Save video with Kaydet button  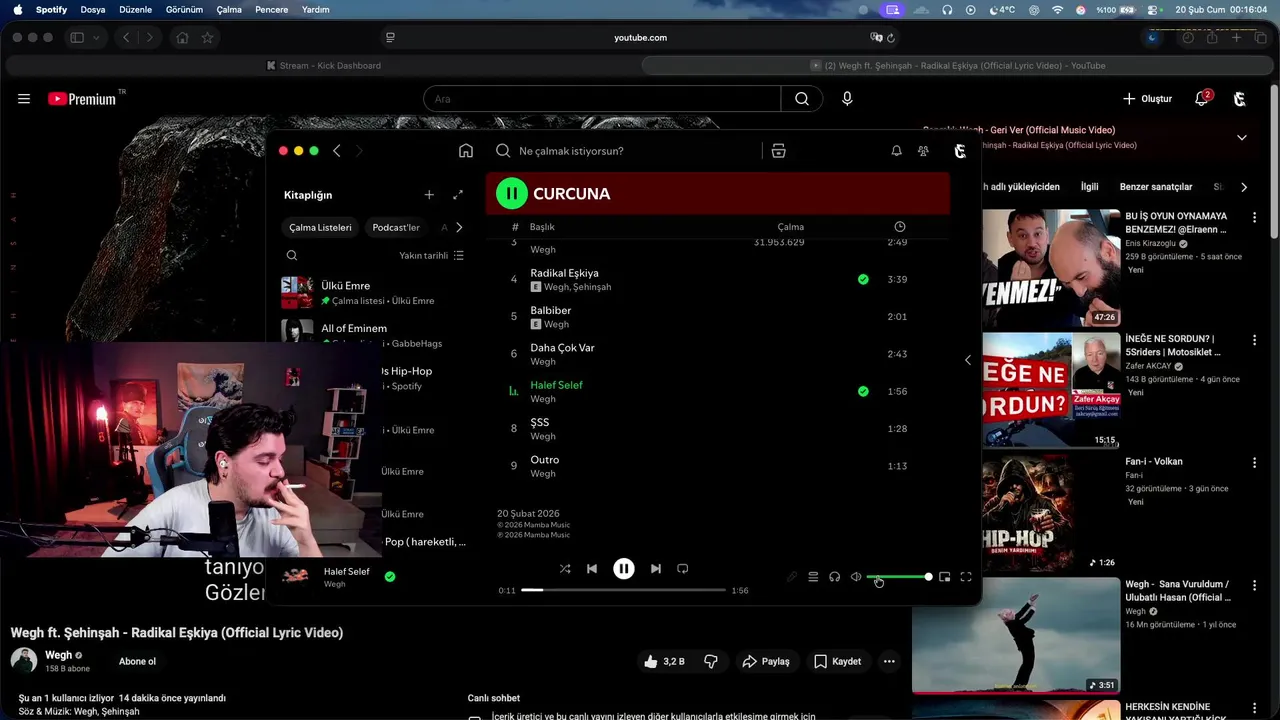pyautogui.click(x=837, y=661)
